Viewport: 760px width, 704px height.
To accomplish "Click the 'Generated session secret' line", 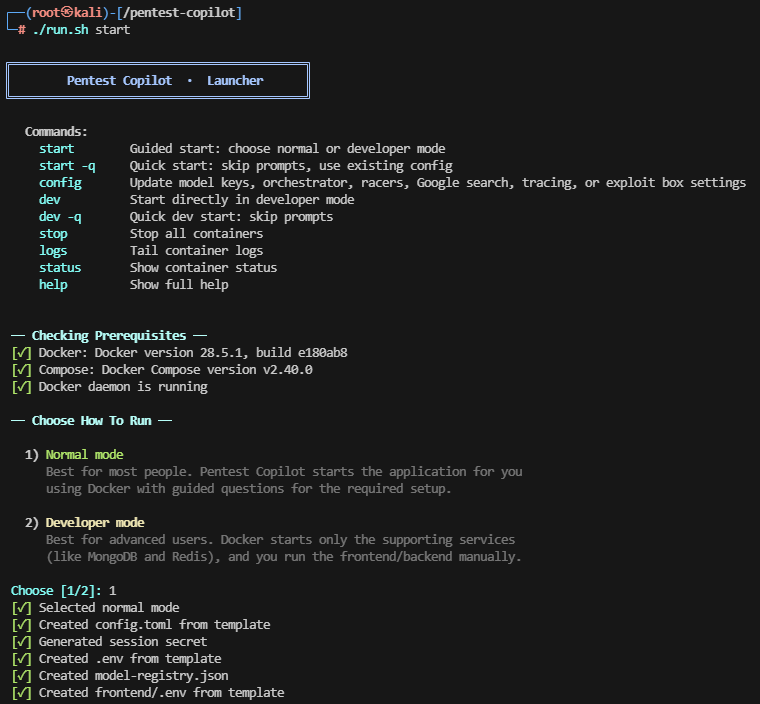I will pyautogui.click(x=123, y=641).
